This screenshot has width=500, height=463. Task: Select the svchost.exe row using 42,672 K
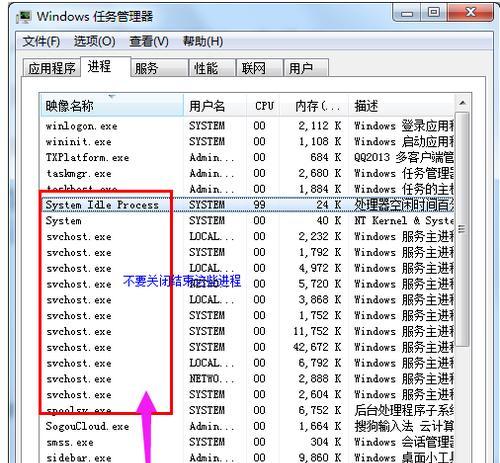click(247, 347)
